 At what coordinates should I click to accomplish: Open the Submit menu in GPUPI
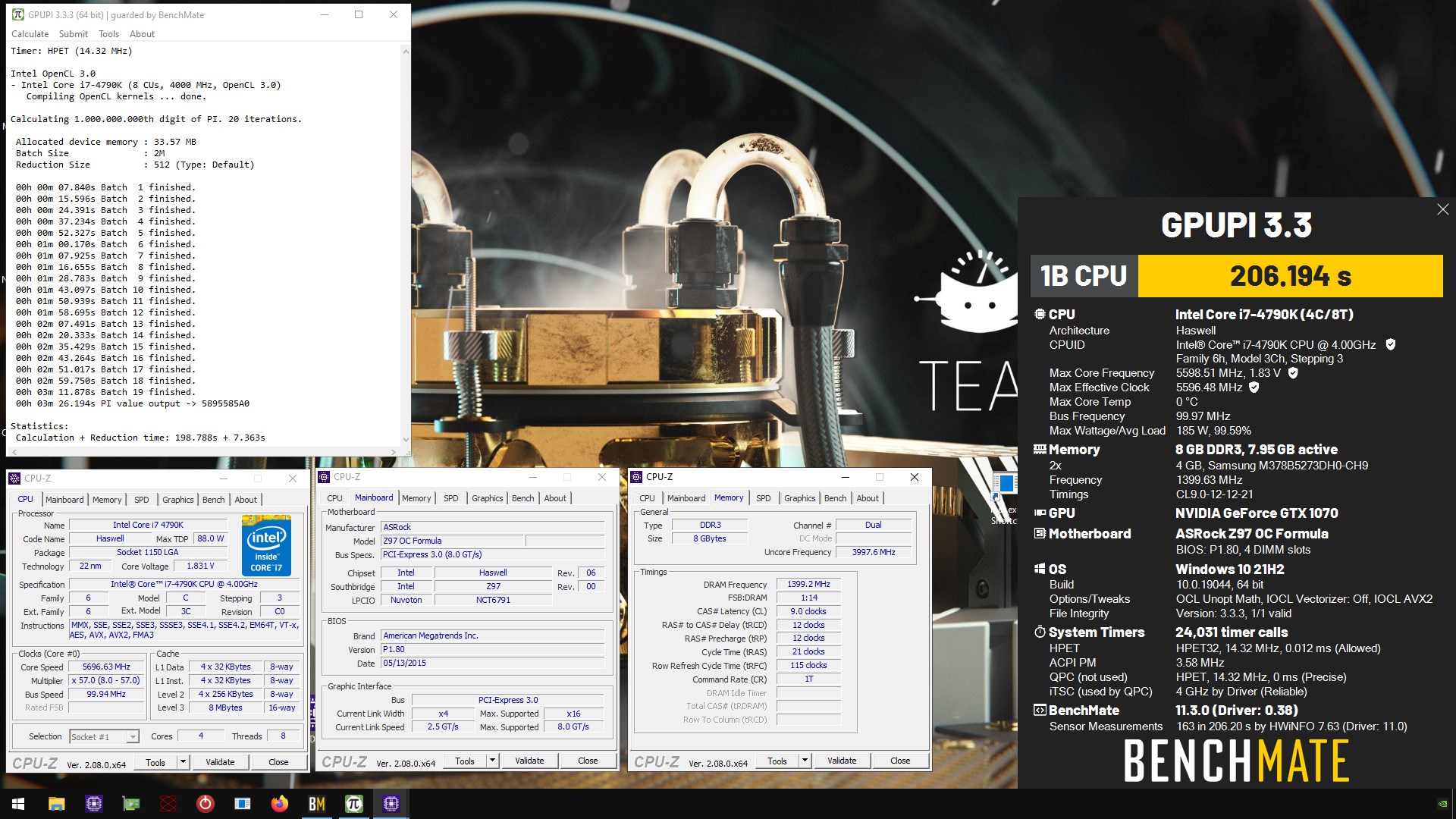tap(74, 34)
